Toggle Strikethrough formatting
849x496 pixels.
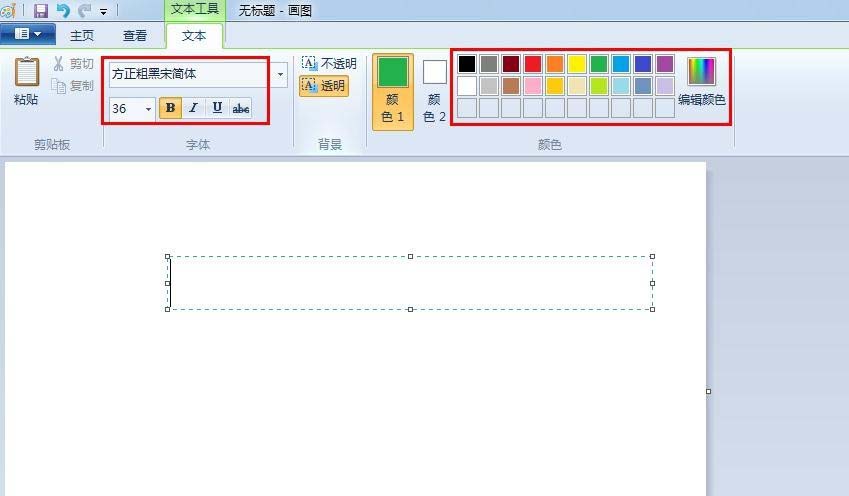(241, 108)
